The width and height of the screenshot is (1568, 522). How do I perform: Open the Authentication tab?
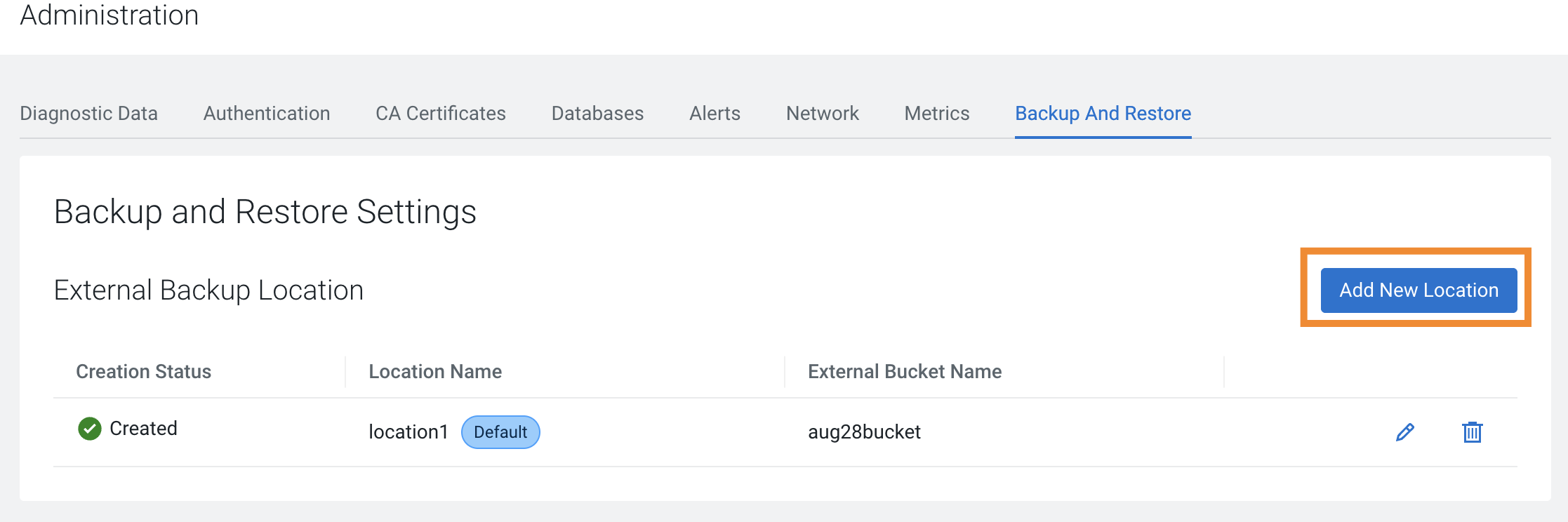pos(267,113)
